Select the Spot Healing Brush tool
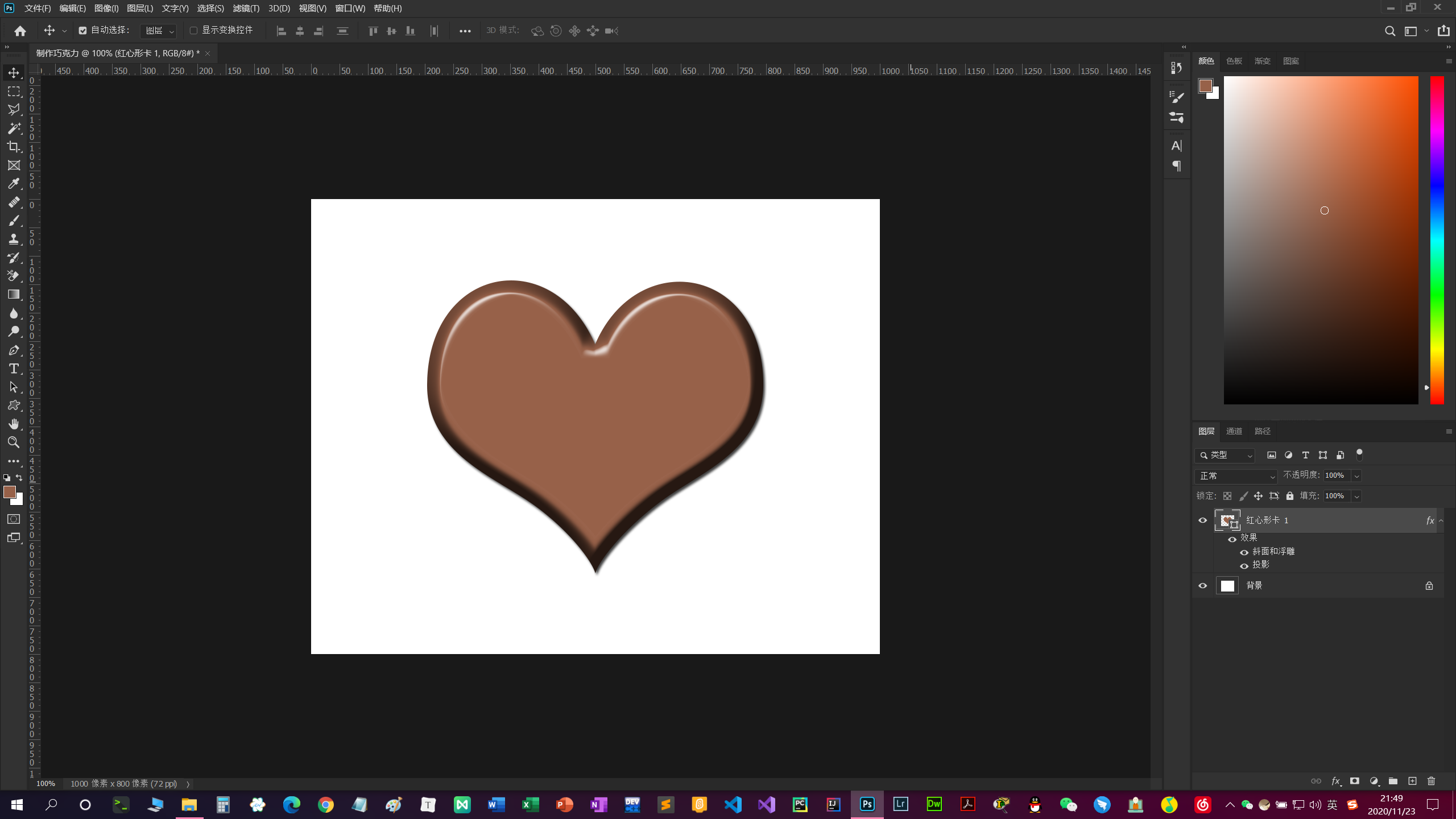Screen dimensions: 1456x819 (x=14, y=202)
